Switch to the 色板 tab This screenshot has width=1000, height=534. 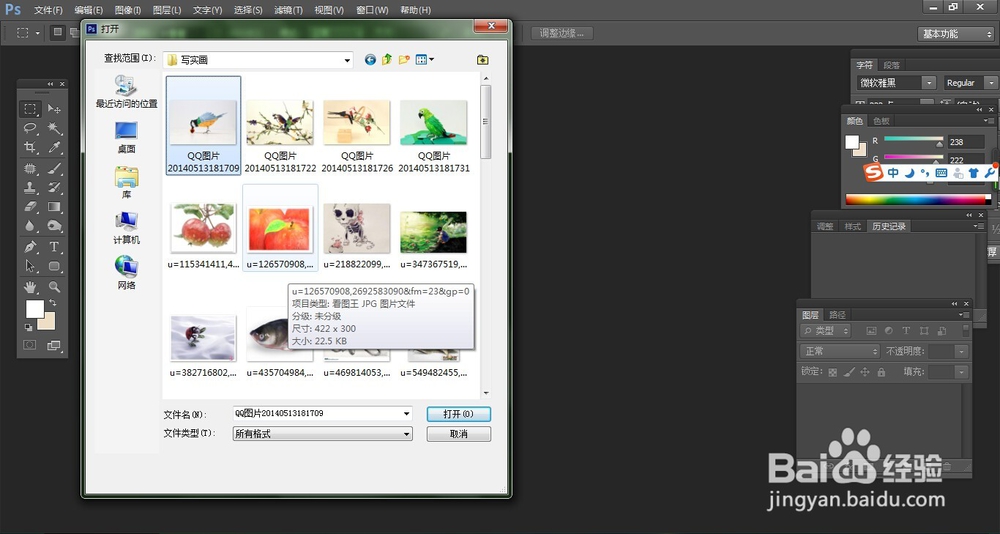881,121
